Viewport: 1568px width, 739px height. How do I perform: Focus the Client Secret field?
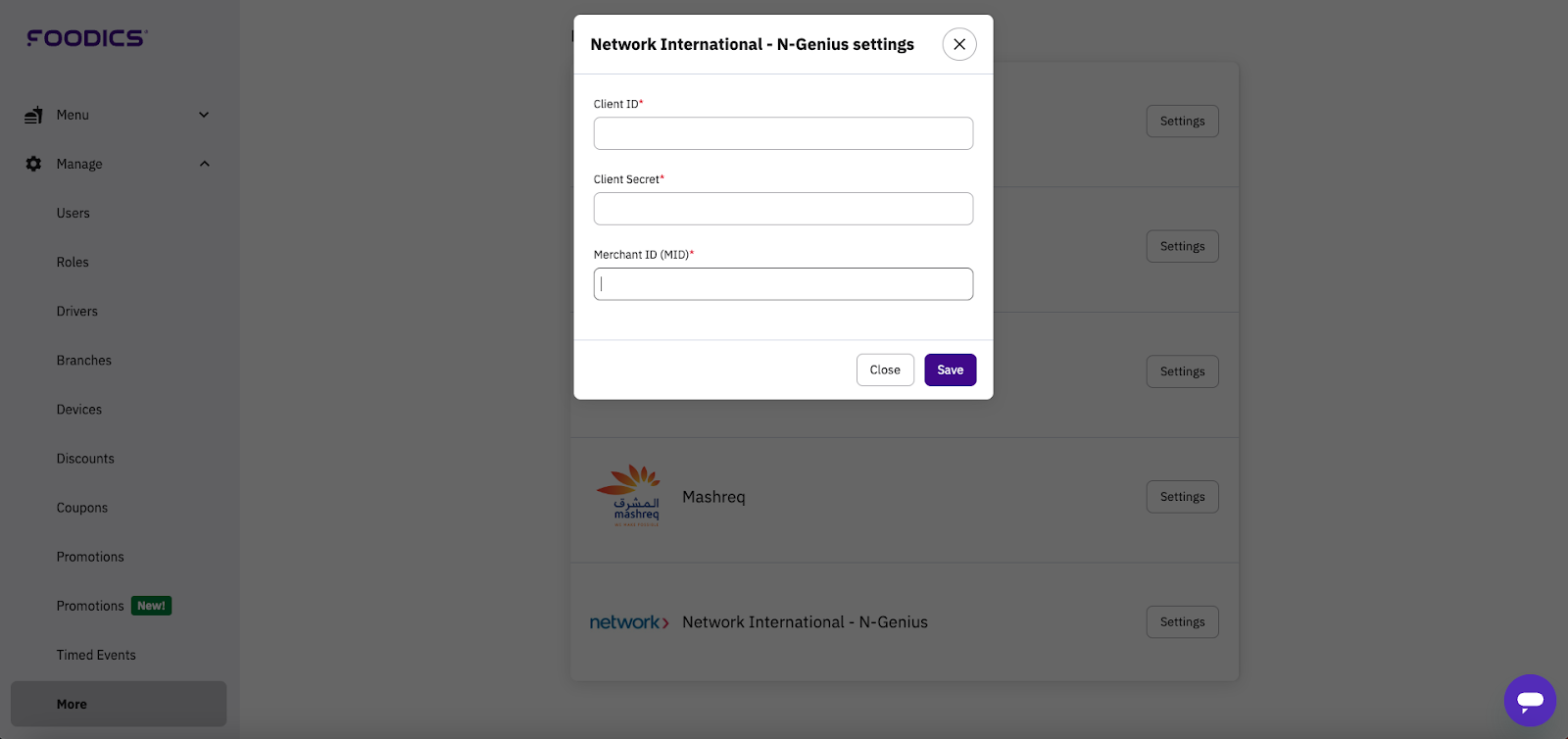point(783,209)
